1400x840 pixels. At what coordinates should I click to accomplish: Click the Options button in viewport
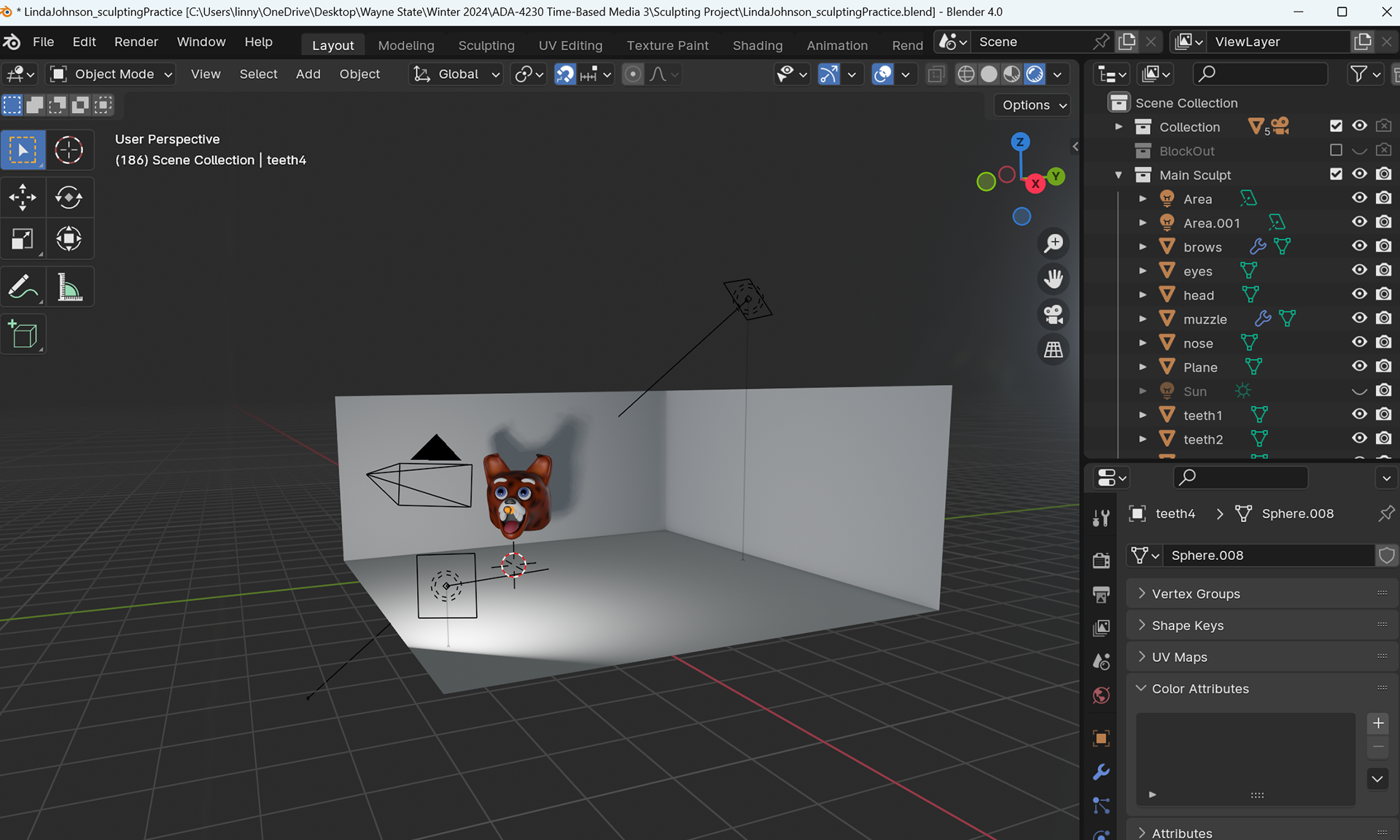point(1033,105)
